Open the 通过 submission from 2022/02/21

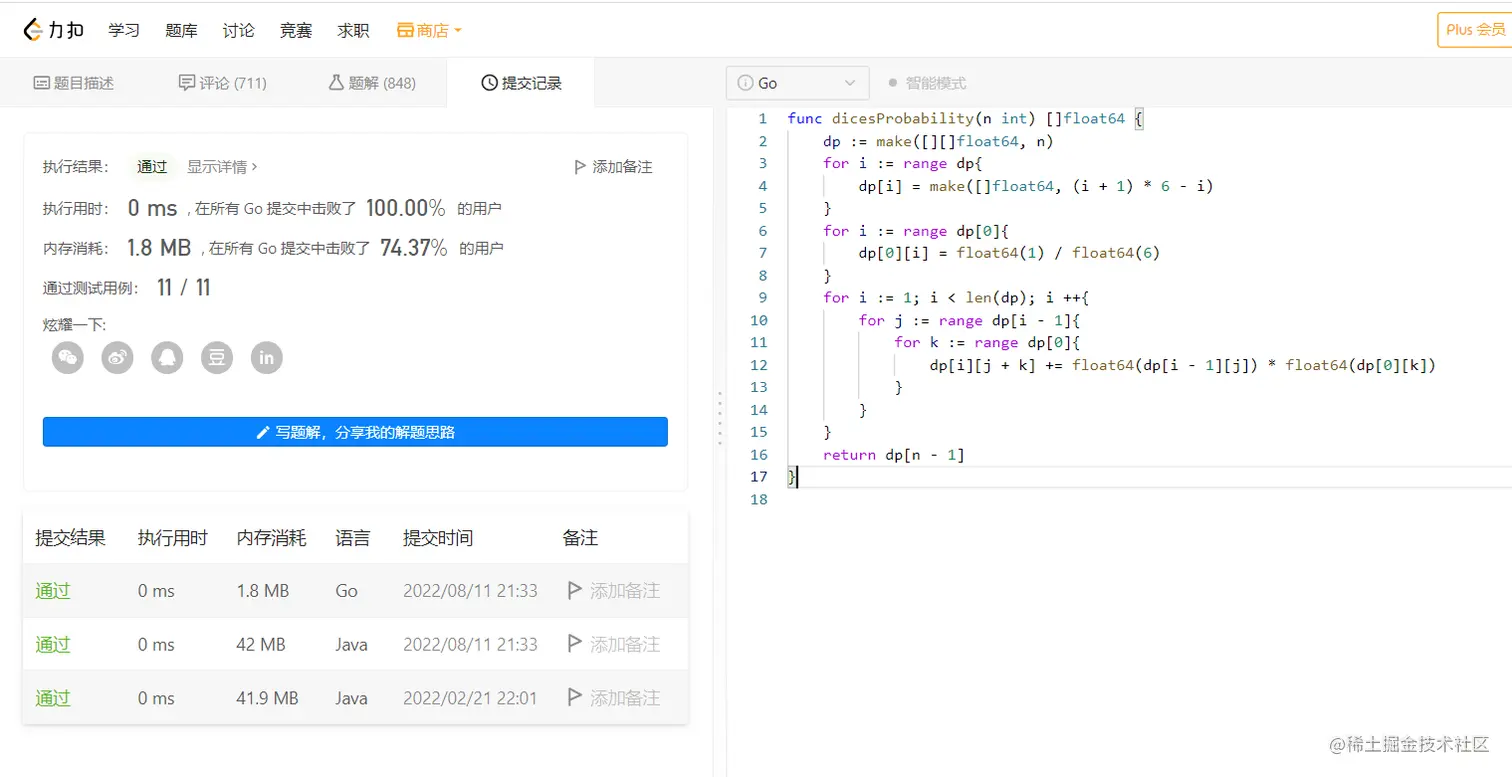pyautogui.click(x=53, y=698)
